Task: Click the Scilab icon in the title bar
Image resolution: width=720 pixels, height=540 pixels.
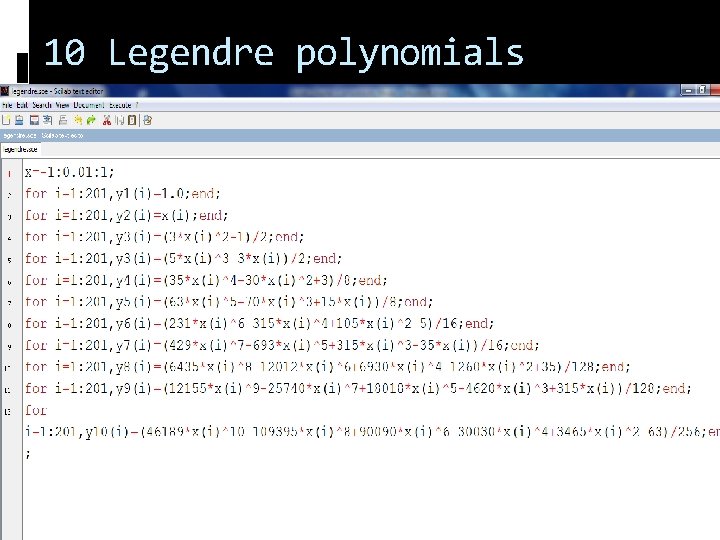Action: coord(5,91)
